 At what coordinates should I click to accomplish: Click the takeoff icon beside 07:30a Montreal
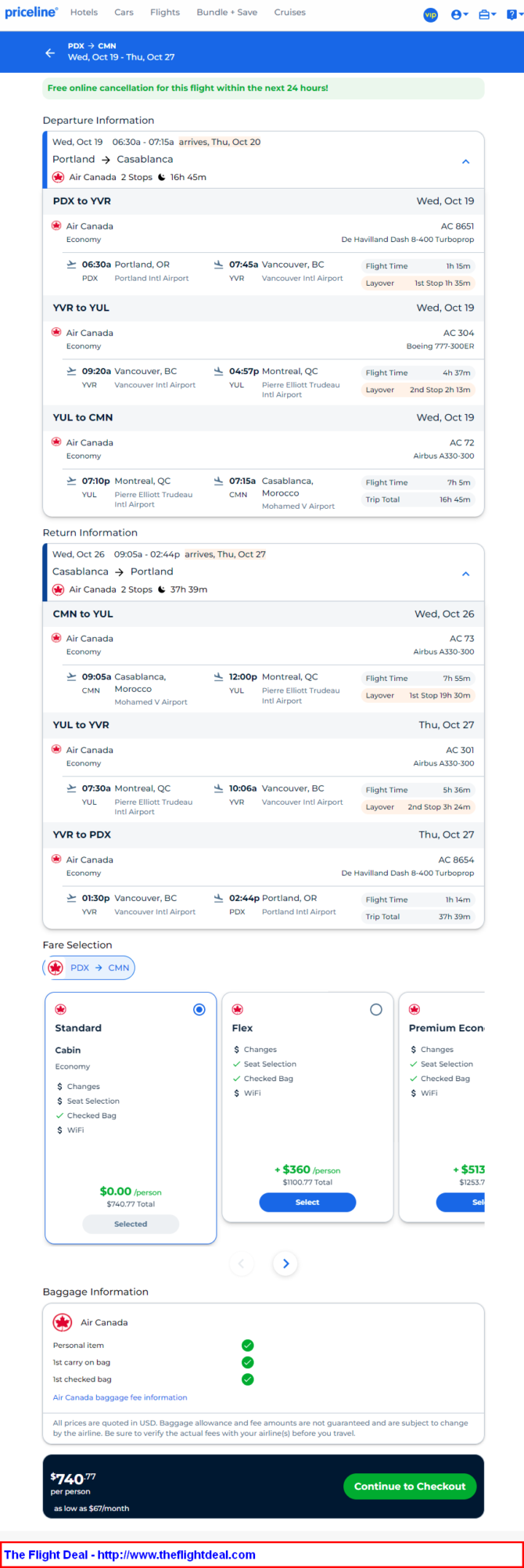72,788
